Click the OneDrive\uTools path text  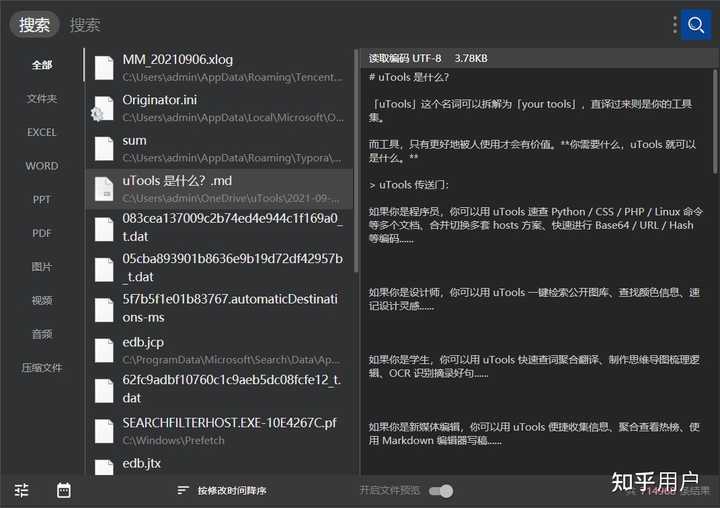pyautogui.click(x=231, y=198)
